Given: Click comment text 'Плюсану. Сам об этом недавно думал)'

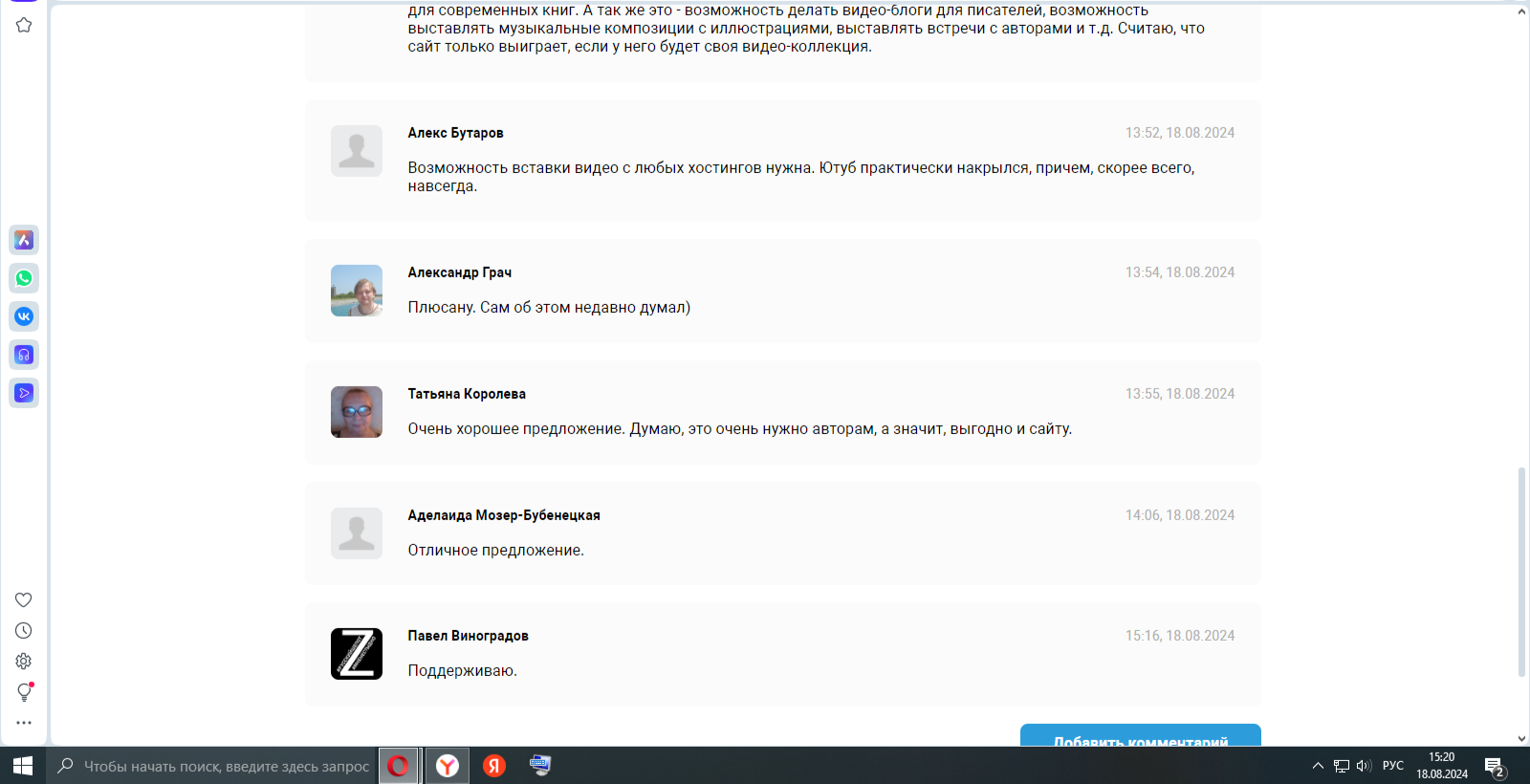Looking at the screenshot, I should coord(549,307).
